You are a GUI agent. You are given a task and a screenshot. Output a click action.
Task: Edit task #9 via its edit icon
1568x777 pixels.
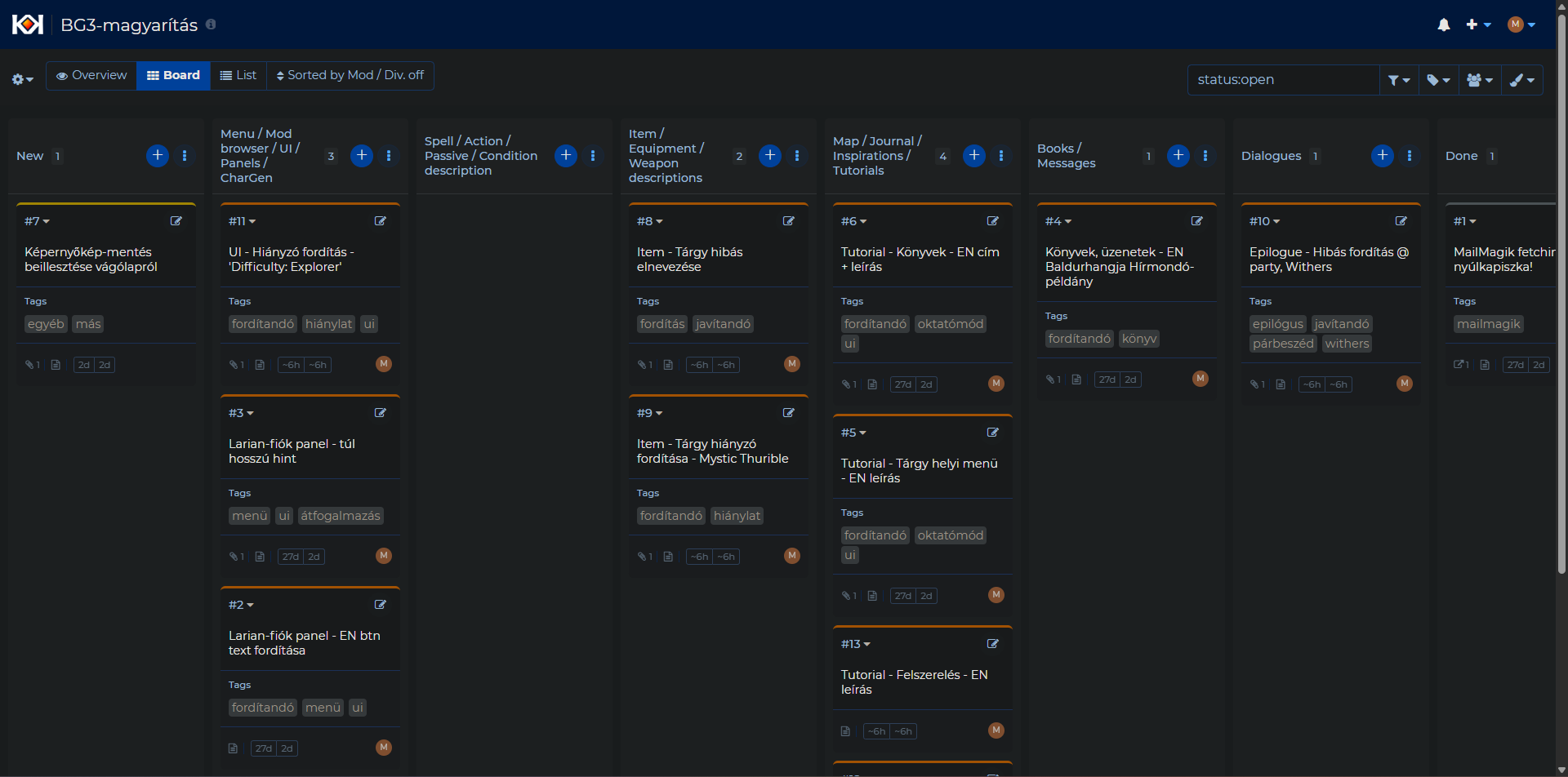click(789, 413)
